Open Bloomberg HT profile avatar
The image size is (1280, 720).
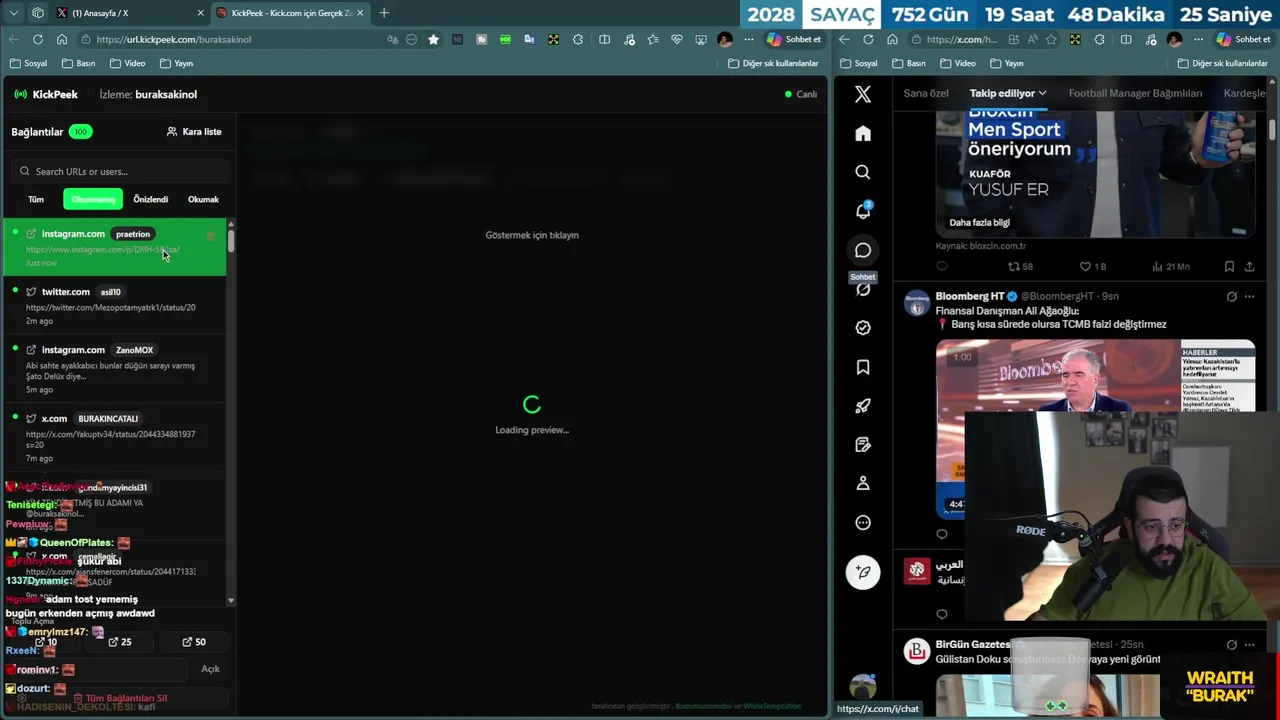[917, 304]
